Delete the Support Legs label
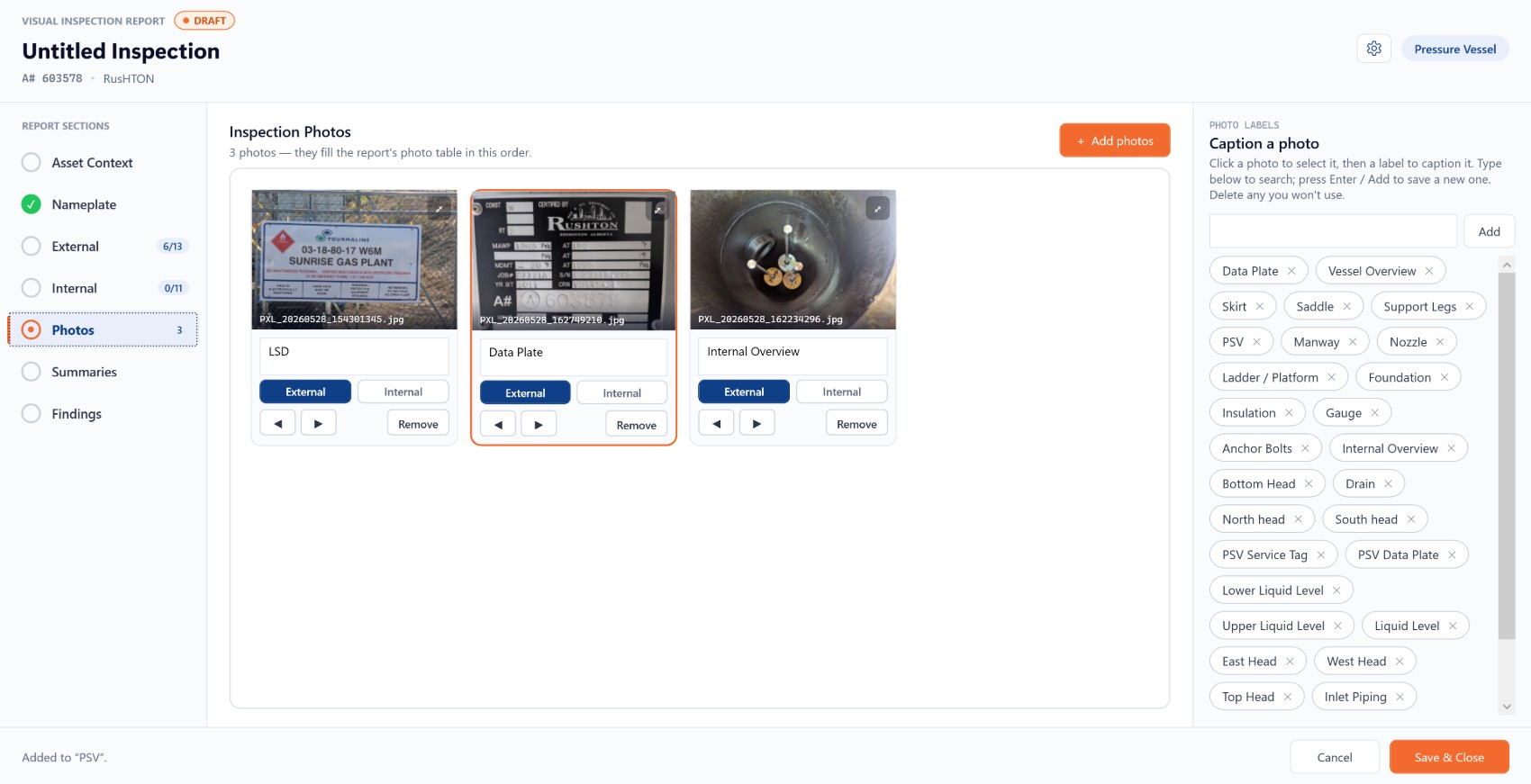The width and height of the screenshot is (1531, 784). click(x=1470, y=306)
